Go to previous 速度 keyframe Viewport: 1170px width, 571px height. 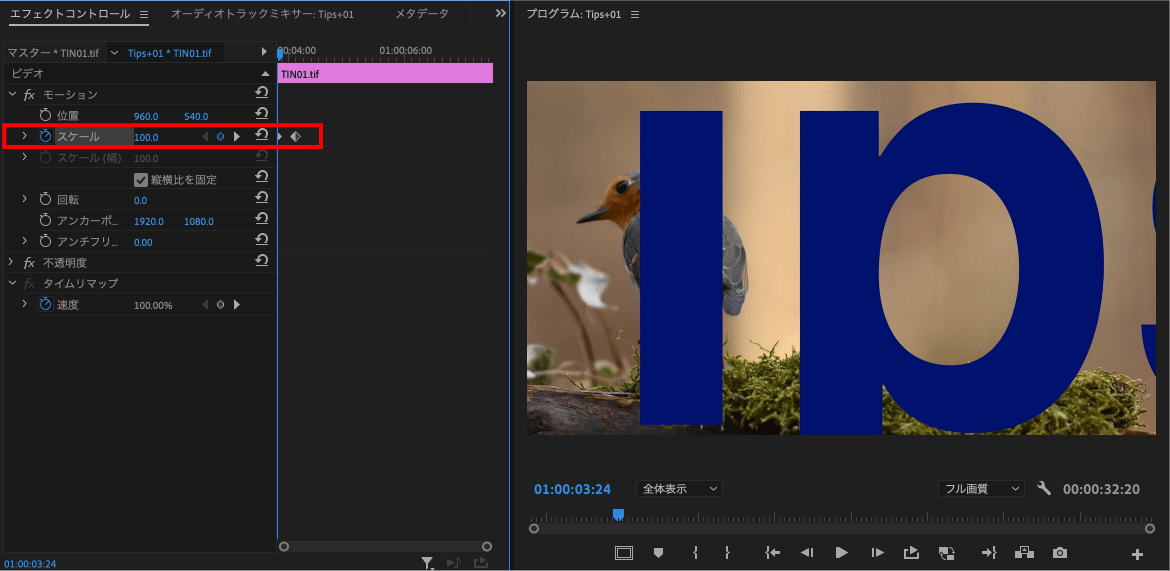[x=205, y=305]
